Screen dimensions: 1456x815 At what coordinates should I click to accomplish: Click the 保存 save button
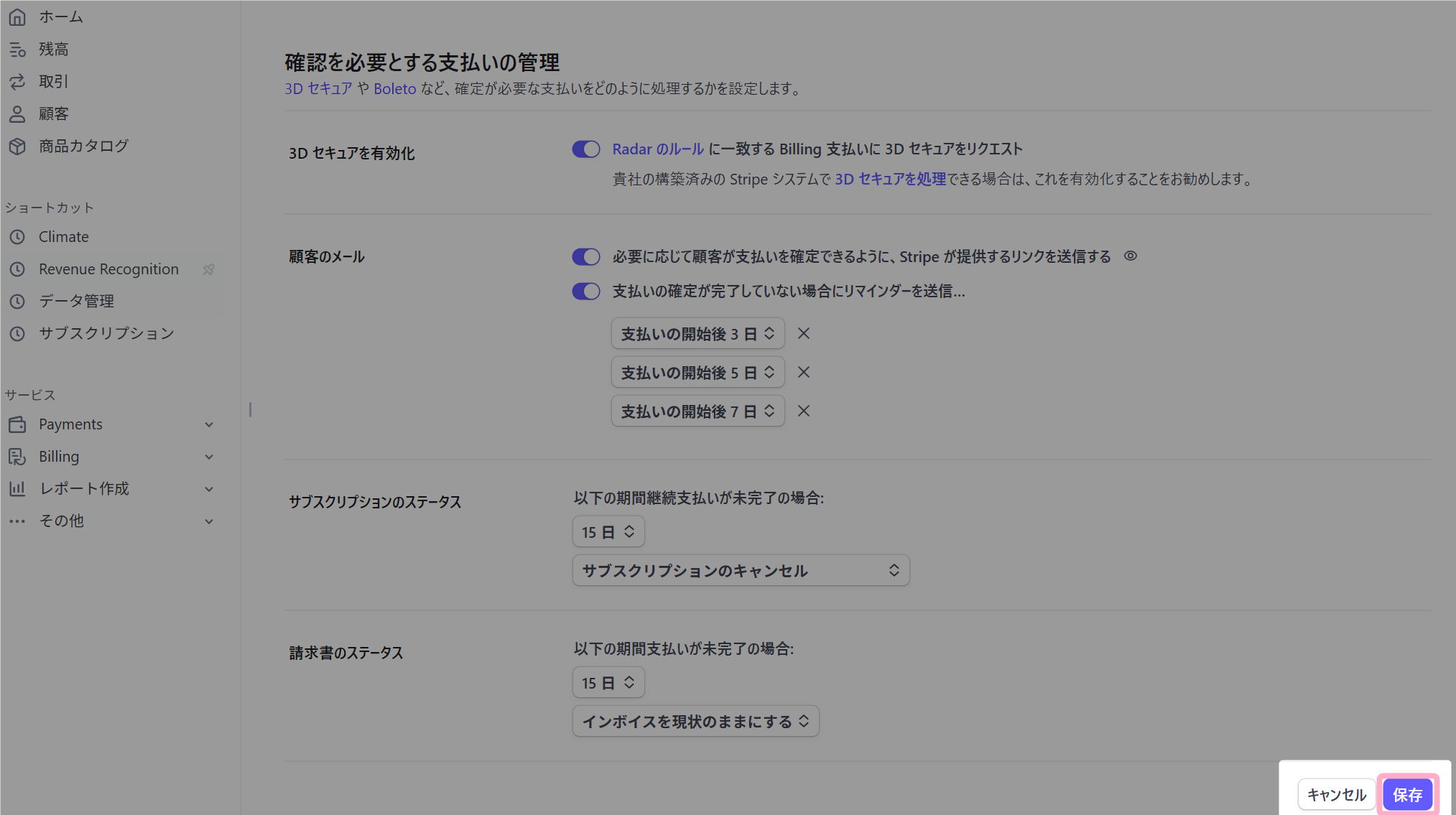[x=1407, y=794]
